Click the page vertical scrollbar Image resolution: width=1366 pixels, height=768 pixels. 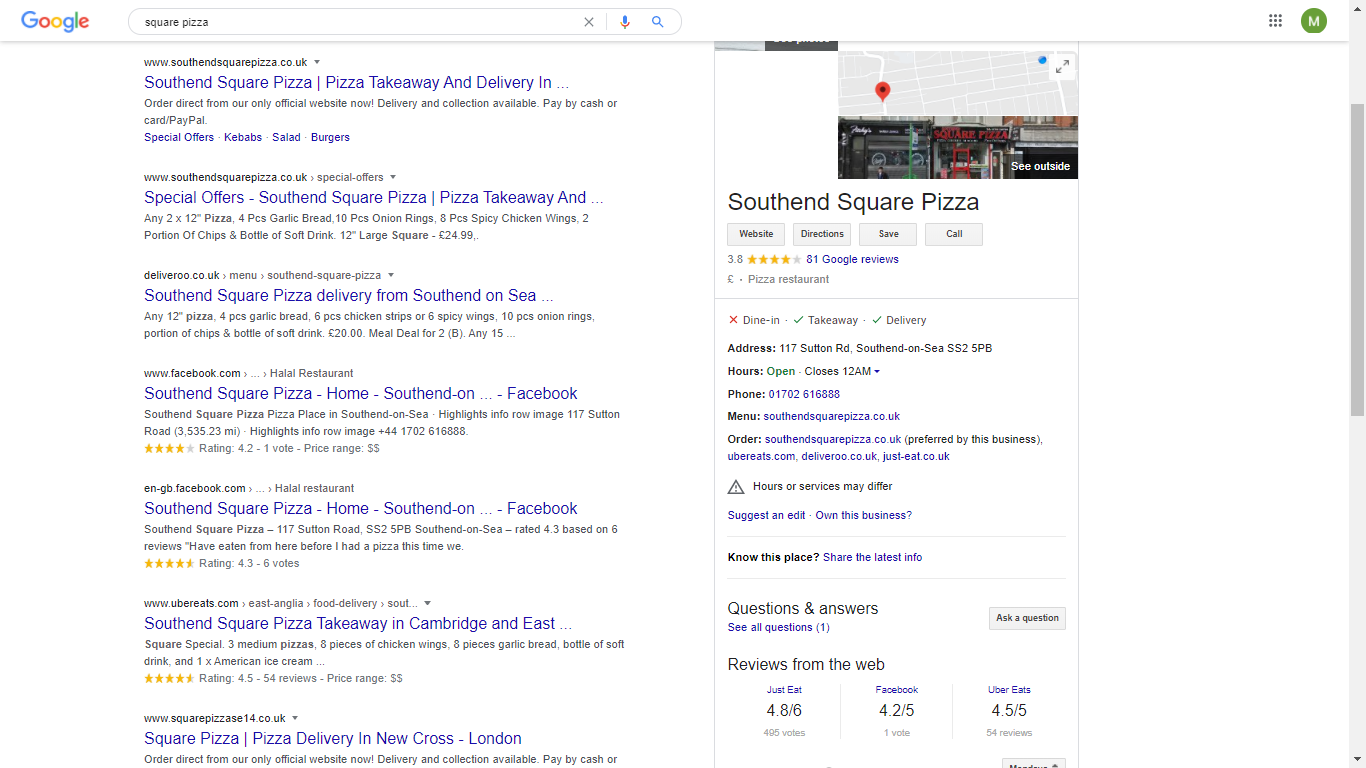(x=1357, y=260)
